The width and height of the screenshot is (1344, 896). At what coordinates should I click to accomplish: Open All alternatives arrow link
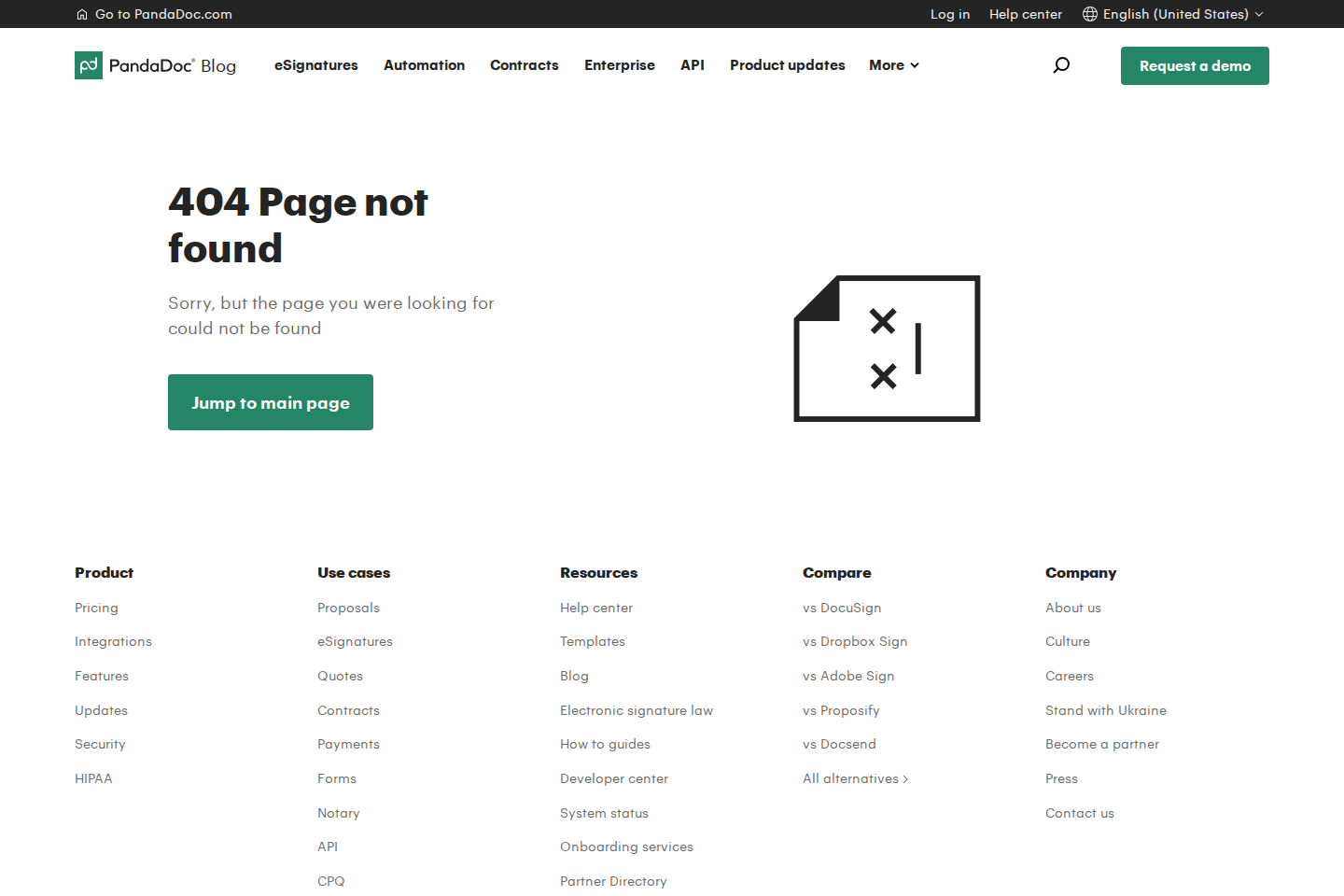855,778
